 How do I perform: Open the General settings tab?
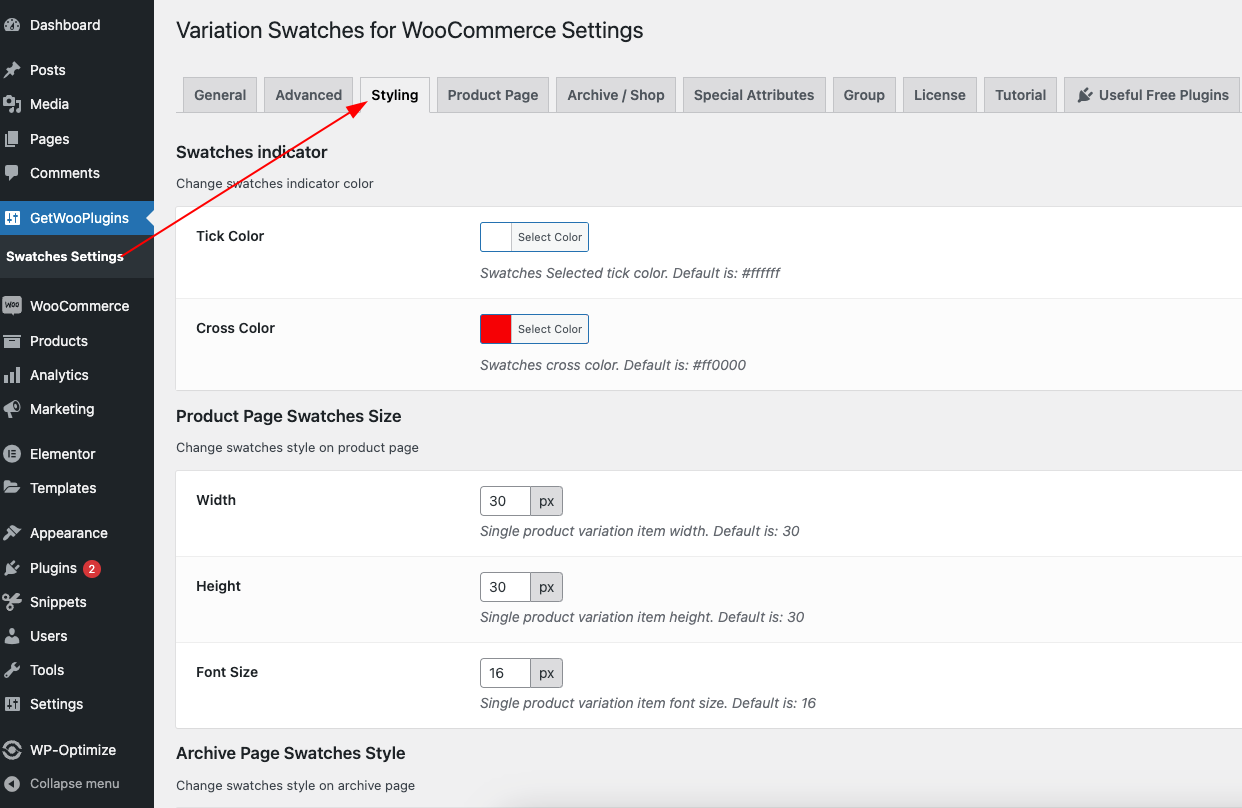(x=220, y=95)
